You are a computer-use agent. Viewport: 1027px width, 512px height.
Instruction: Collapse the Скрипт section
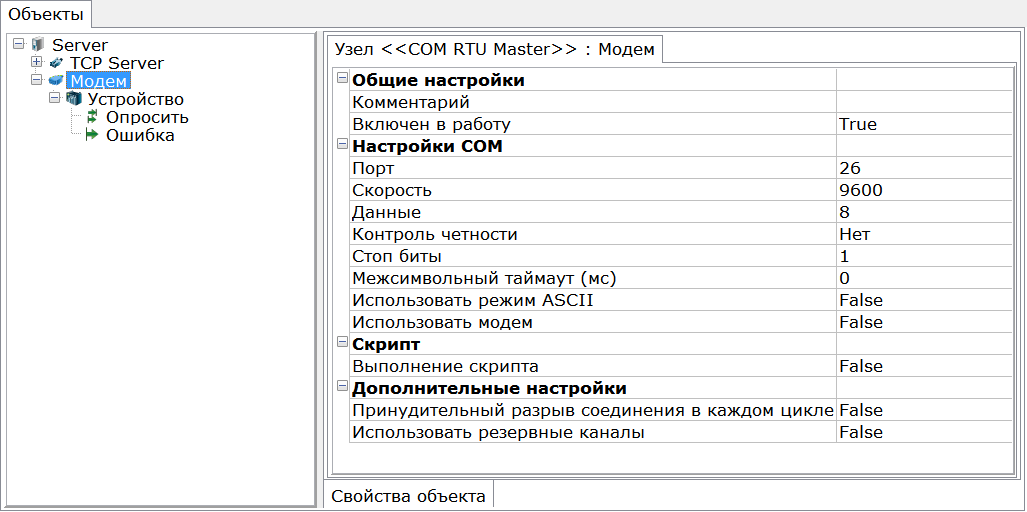pyautogui.click(x=342, y=342)
